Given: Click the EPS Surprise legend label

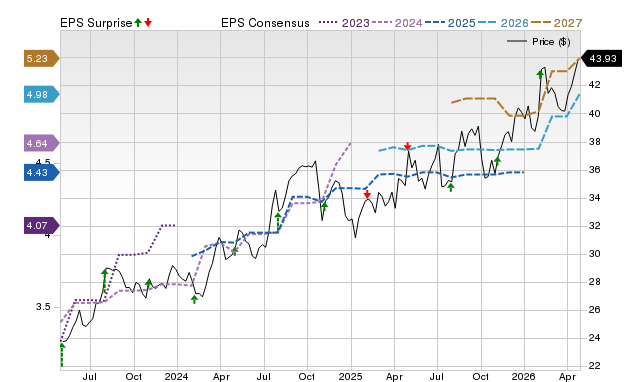Looking at the screenshot, I should tap(96, 23).
